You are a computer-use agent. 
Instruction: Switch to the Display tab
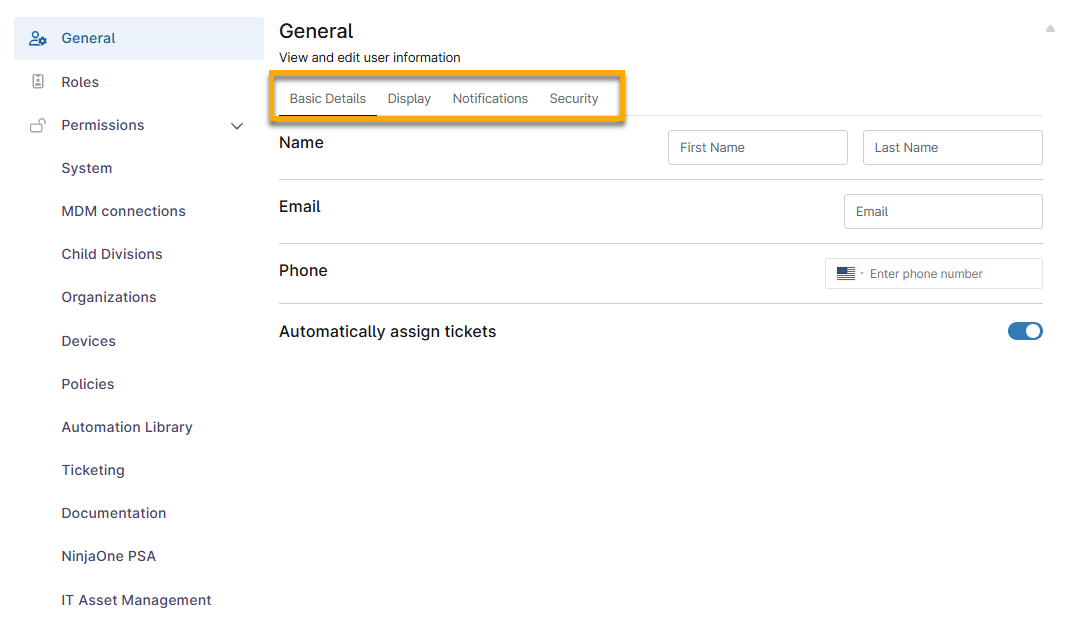[409, 98]
